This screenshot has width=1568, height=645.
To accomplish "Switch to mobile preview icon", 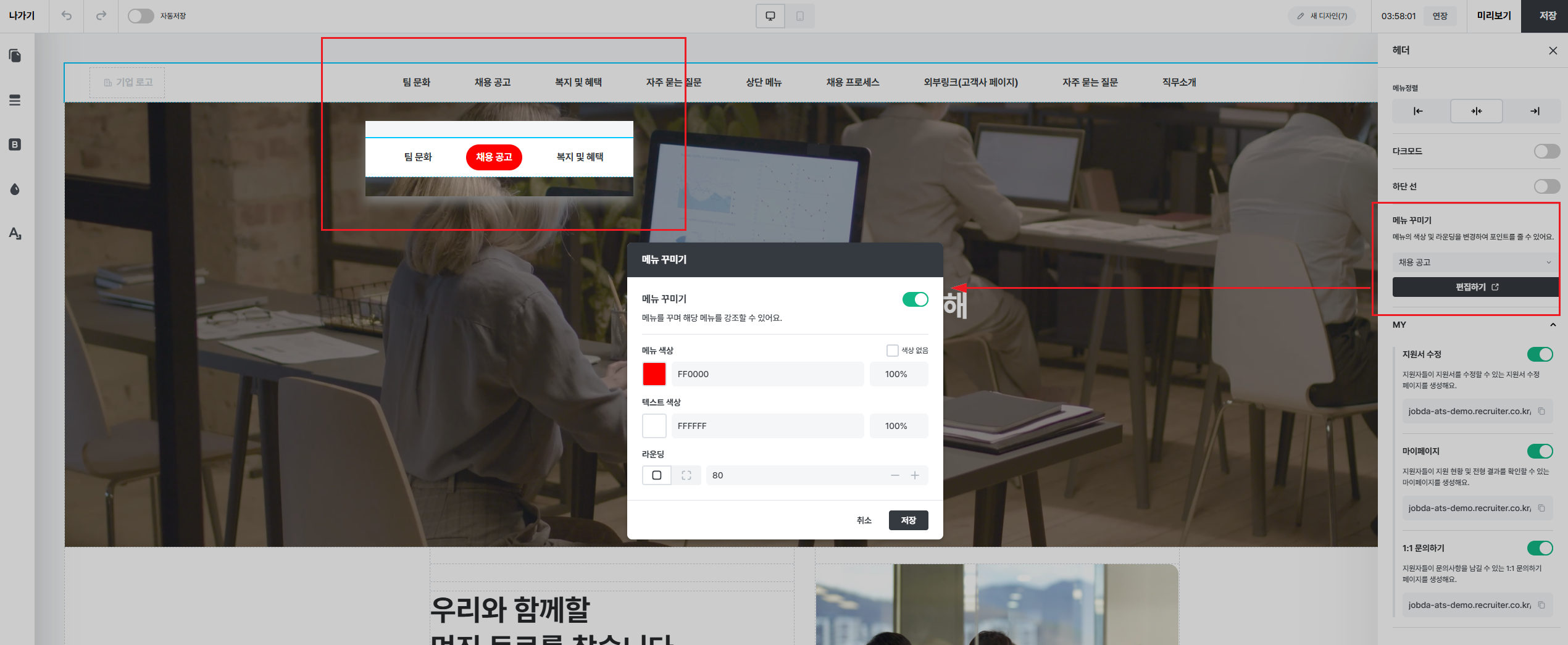I will [799, 16].
